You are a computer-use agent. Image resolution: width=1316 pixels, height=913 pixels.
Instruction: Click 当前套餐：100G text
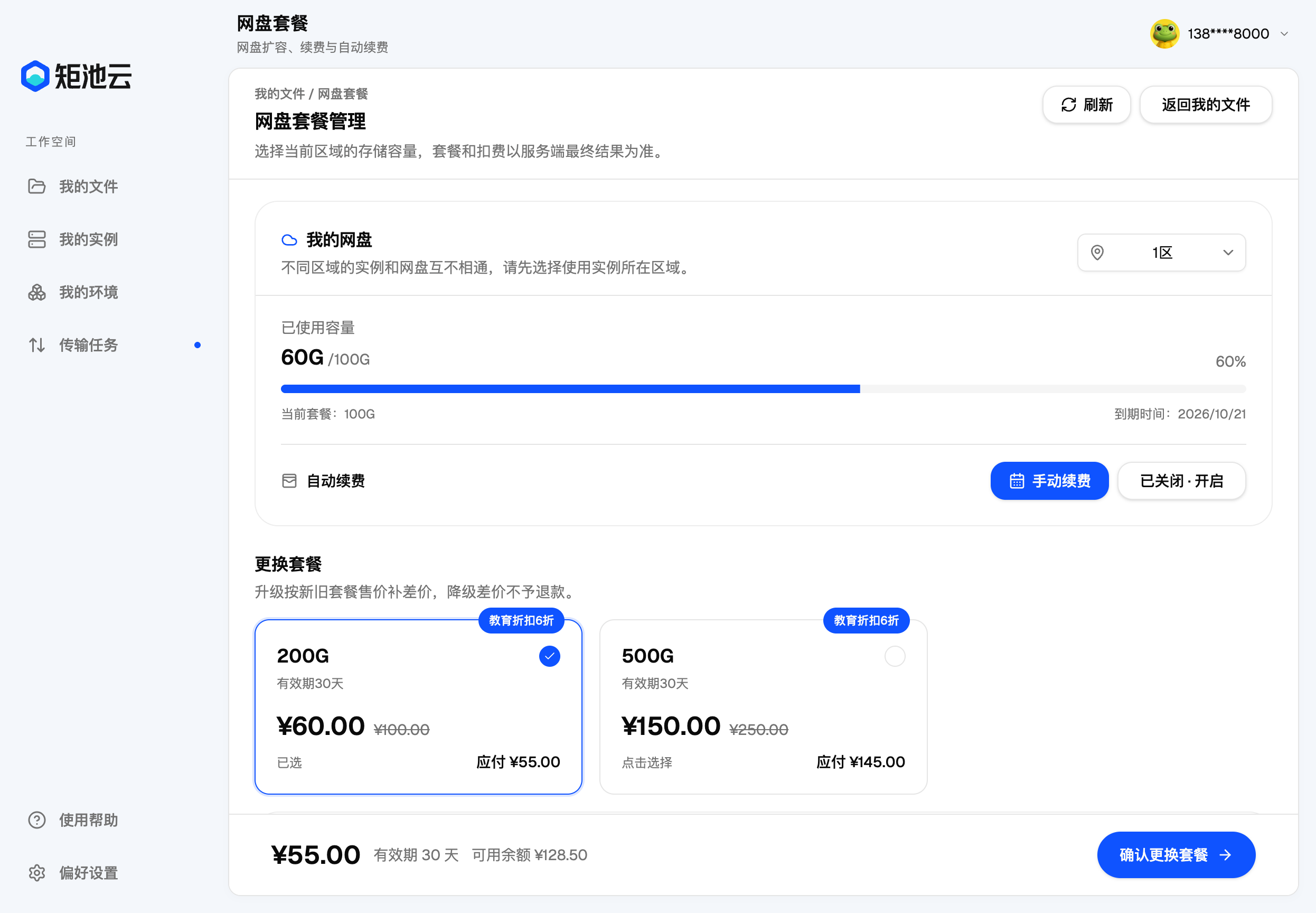click(x=328, y=414)
